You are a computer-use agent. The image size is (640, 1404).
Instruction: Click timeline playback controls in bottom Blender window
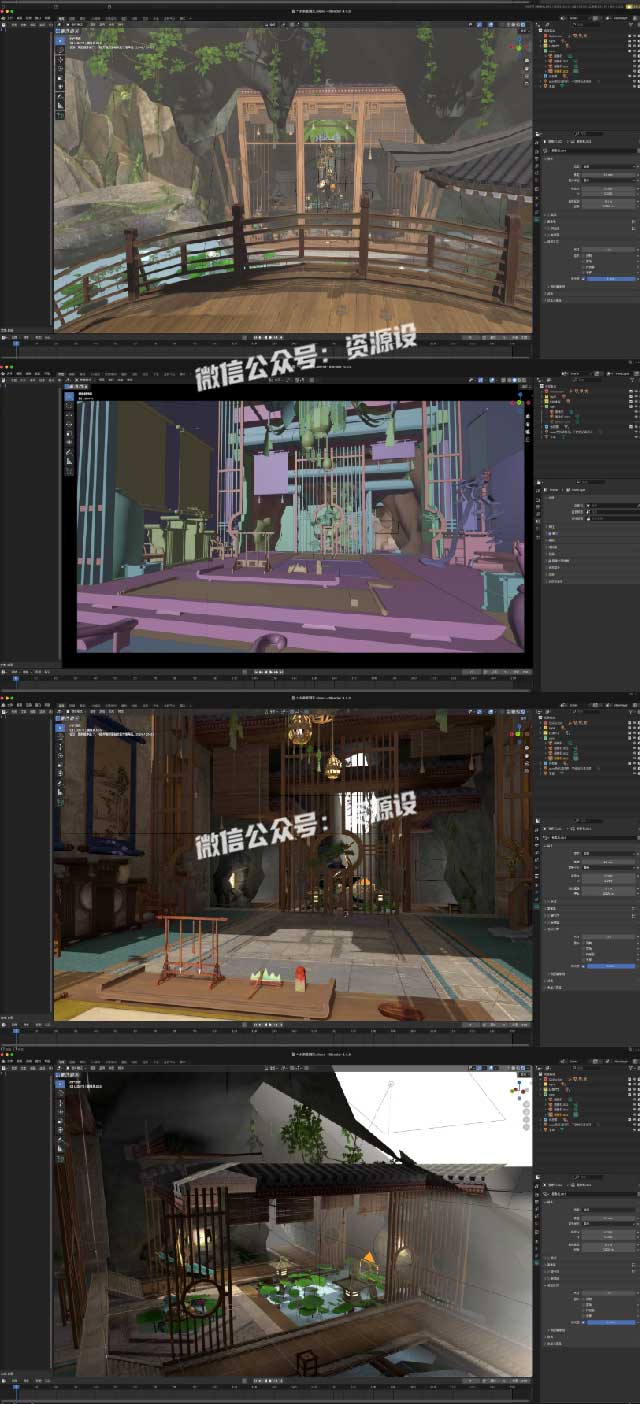click(x=268, y=1381)
